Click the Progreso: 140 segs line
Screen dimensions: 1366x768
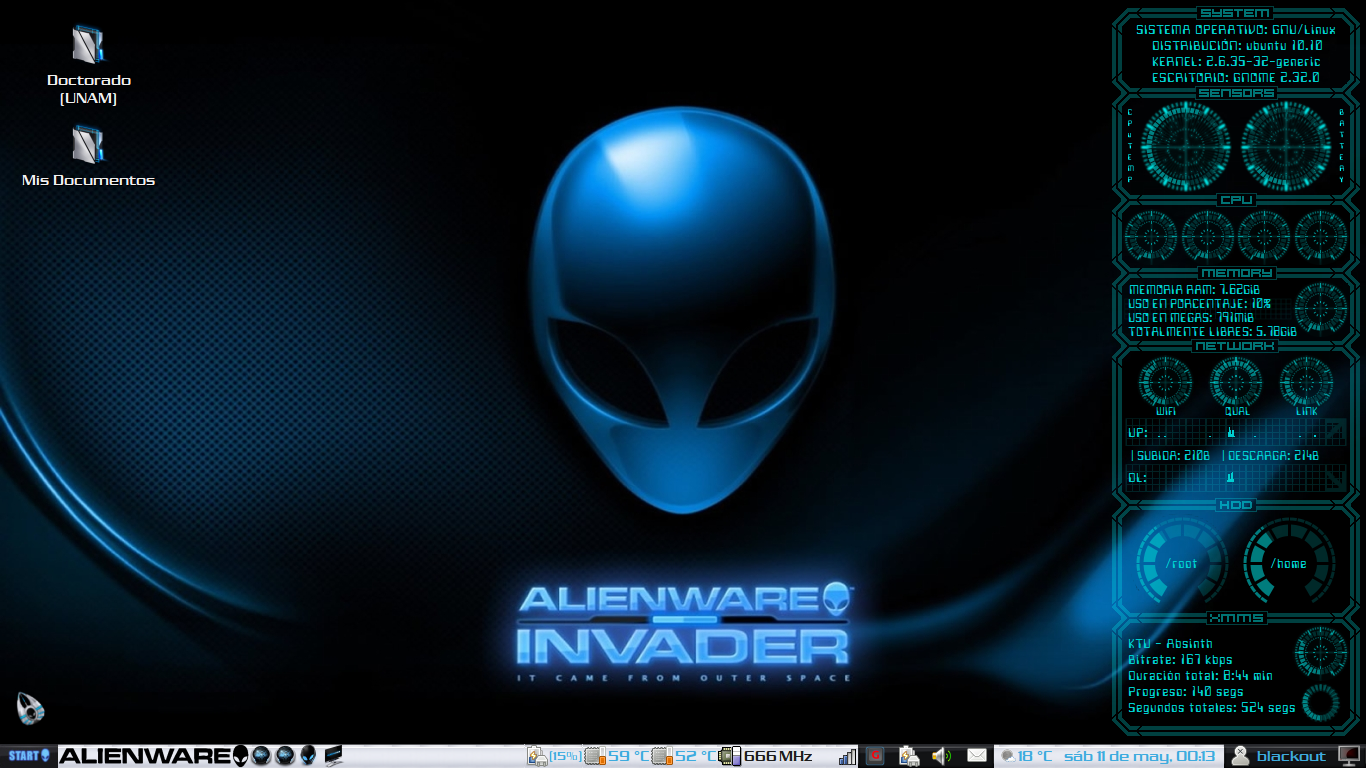[1184, 692]
